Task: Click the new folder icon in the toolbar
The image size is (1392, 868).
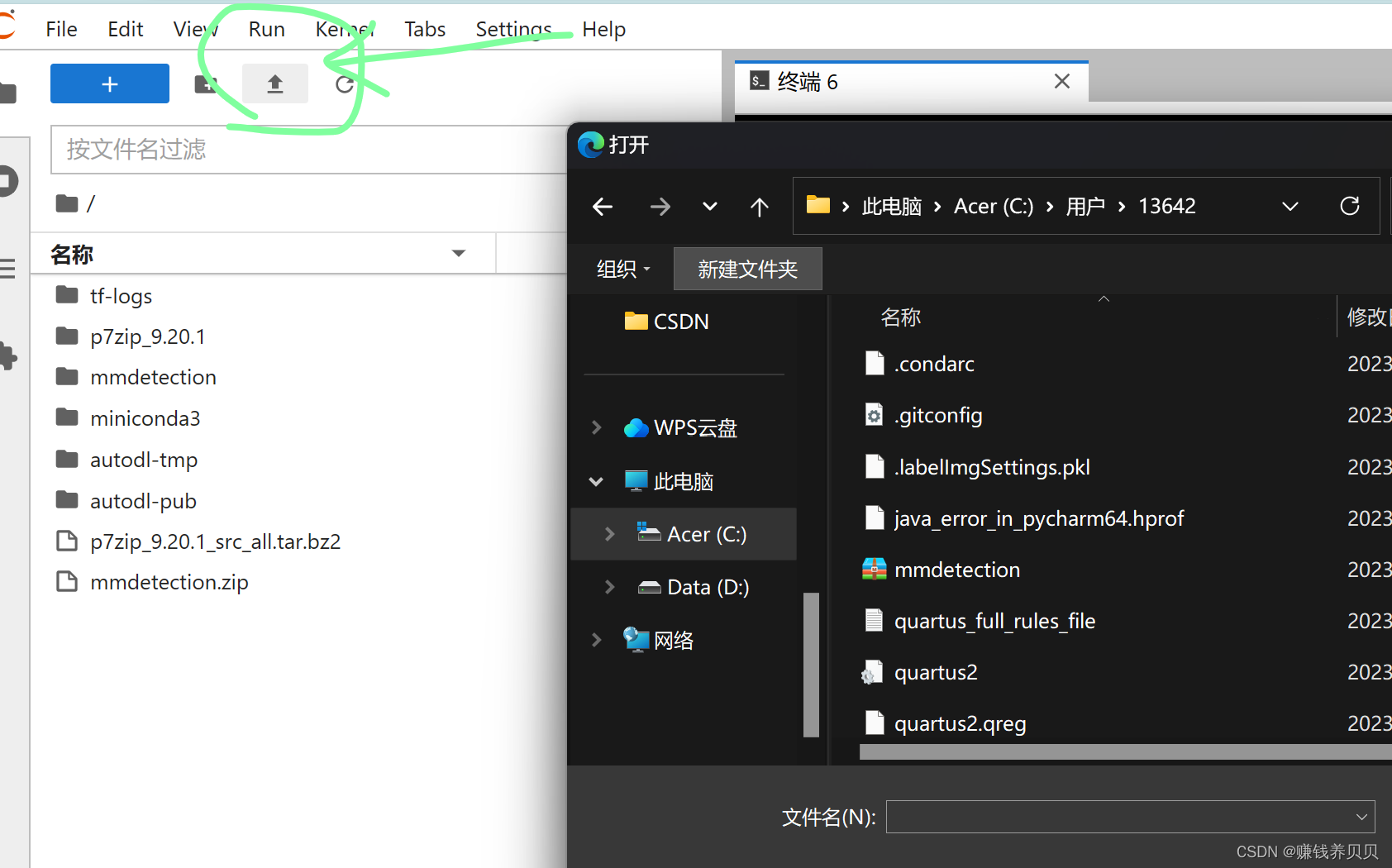Action: click(x=205, y=83)
